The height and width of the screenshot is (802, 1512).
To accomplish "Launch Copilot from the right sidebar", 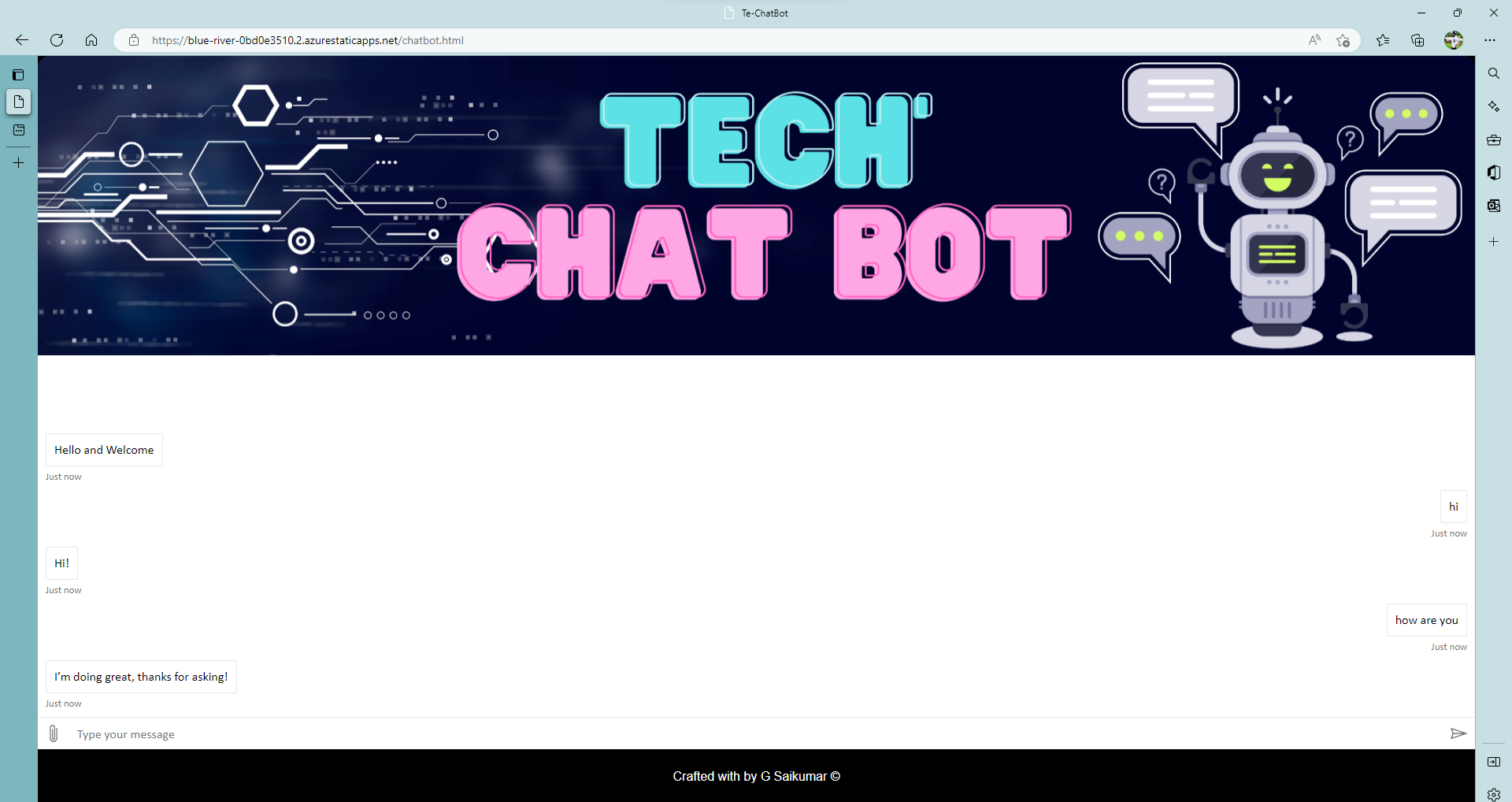I will point(1494,106).
